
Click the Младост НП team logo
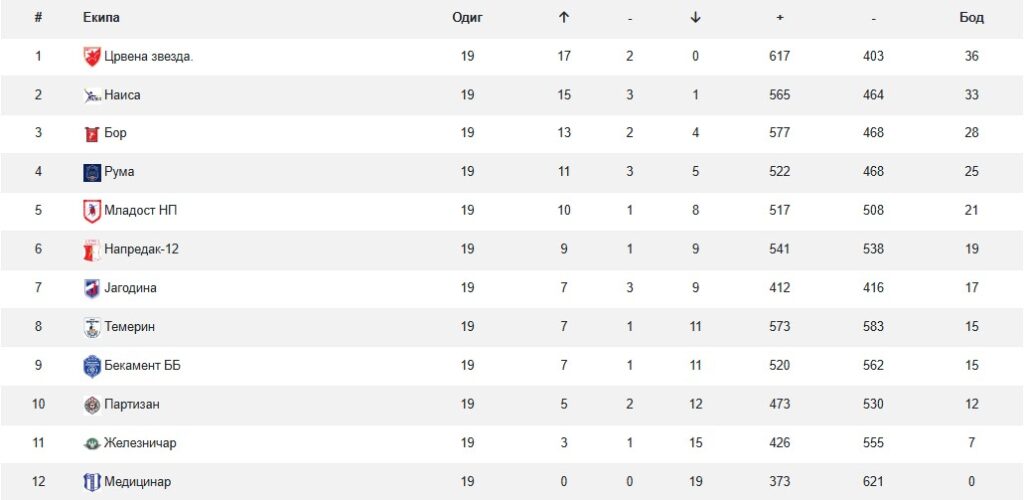click(92, 211)
